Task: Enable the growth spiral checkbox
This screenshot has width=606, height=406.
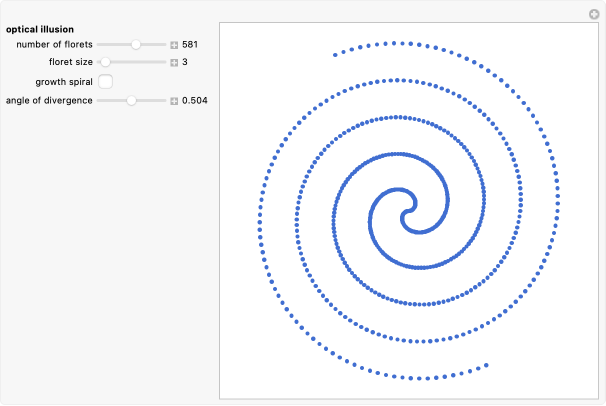Action: pos(105,81)
